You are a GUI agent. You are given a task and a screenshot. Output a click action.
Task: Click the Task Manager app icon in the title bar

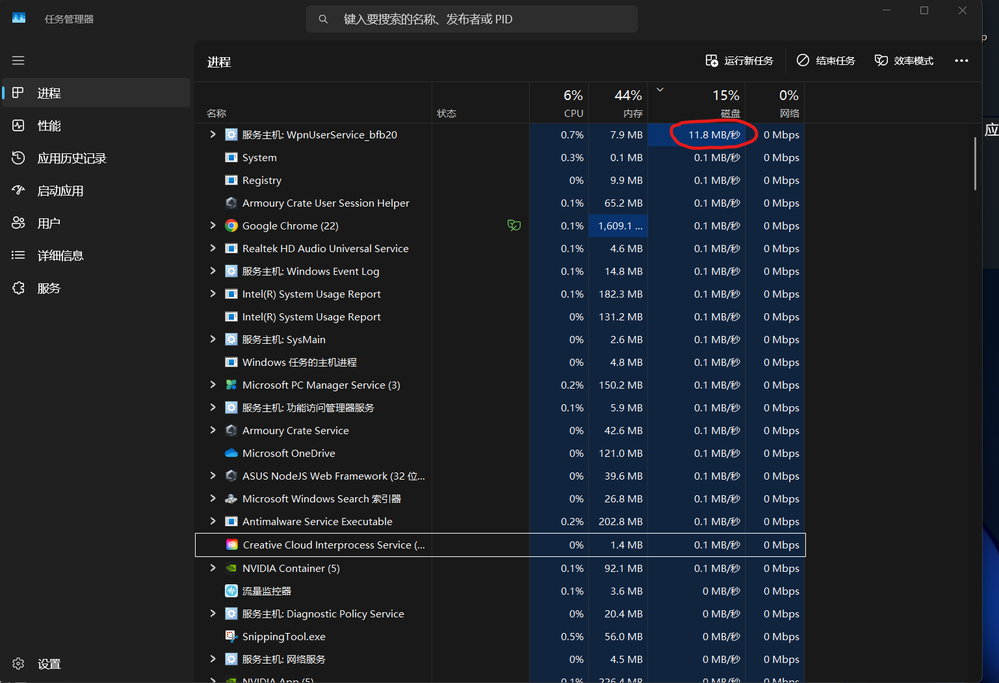tap(18, 18)
